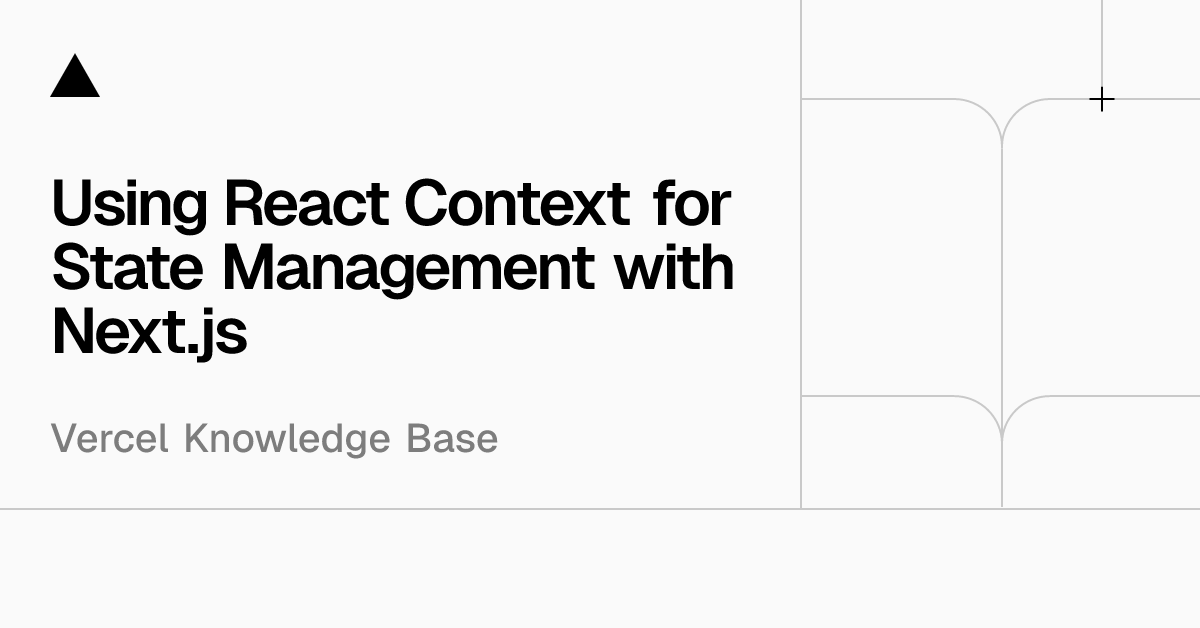Click the upper curved grid junction
Viewport: 1200px width, 628px height.
pos(1002,125)
